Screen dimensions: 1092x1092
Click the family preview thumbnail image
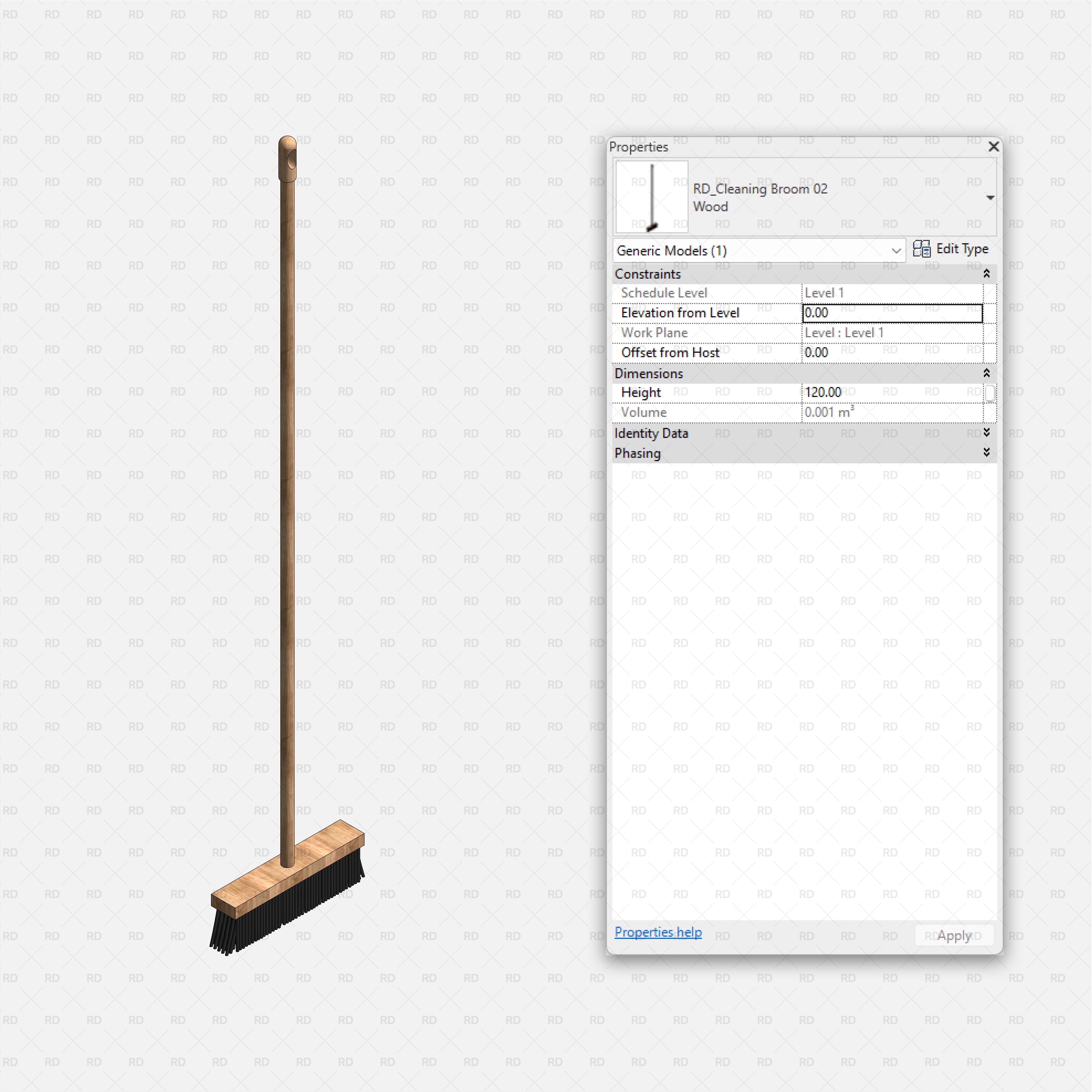tap(650, 197)
